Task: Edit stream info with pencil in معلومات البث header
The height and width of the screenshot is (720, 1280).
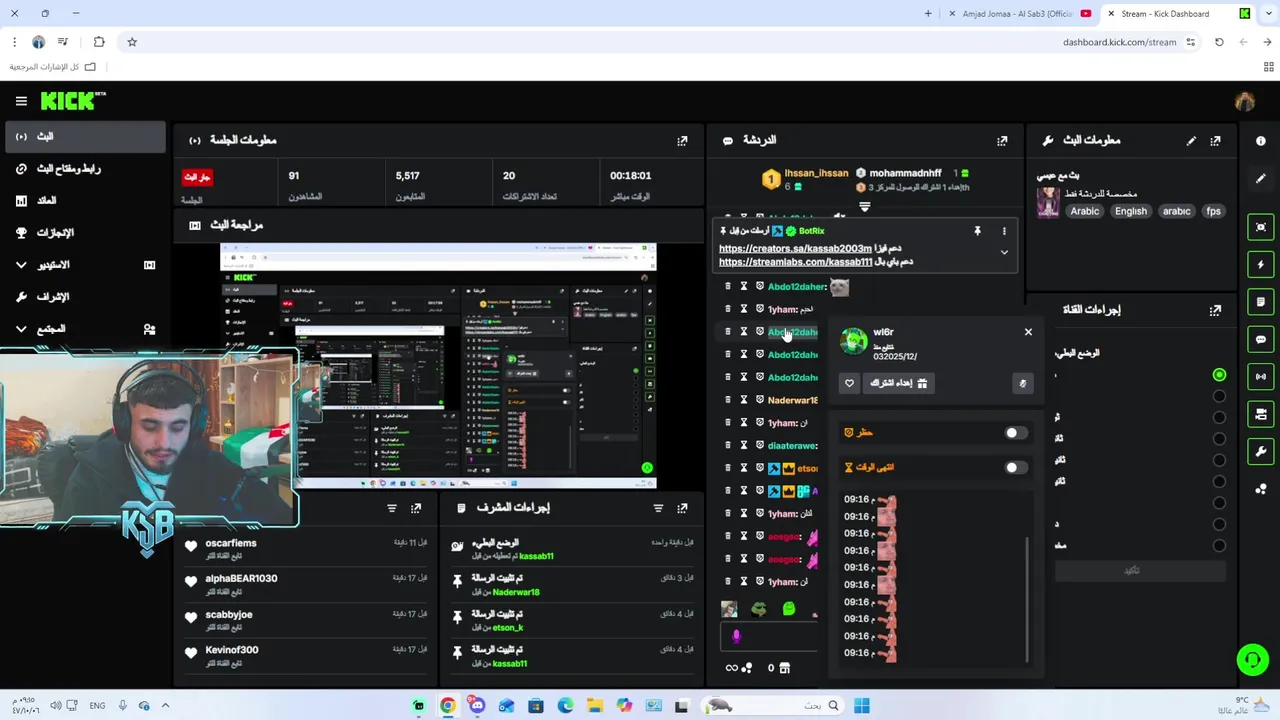Action: tap(1191, 141)
